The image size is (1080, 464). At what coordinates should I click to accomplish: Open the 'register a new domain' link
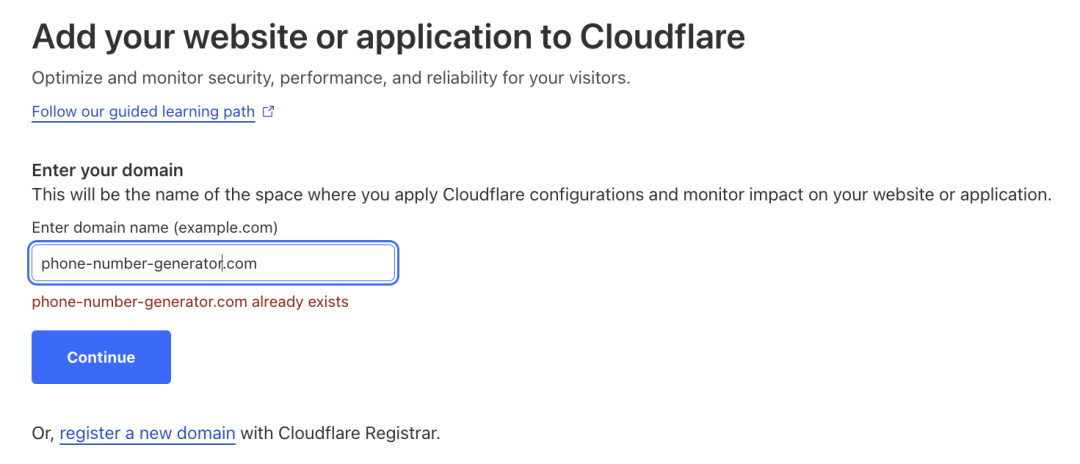[147, 433]
